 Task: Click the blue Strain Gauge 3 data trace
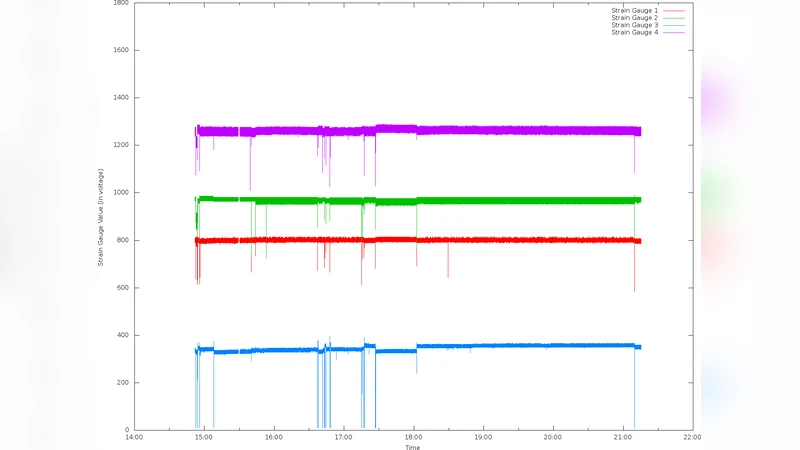[x=500, y=346]
